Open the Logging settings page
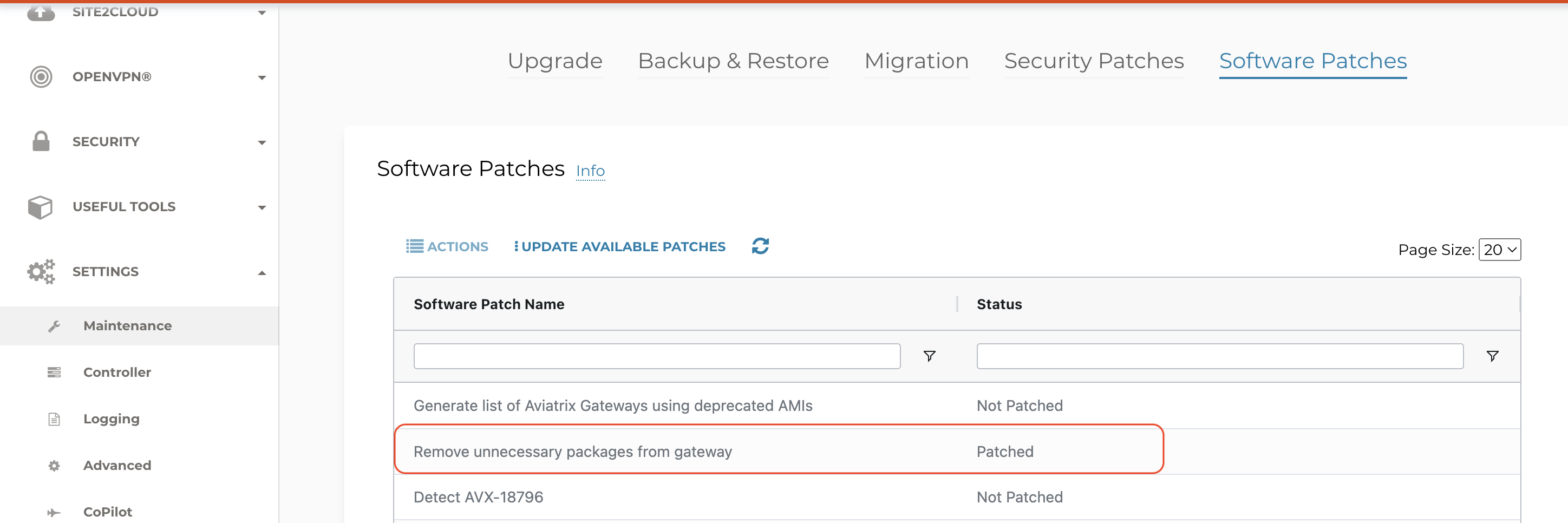The width and height of the screenshot is (1568, 523). pyautogui.click(x=112, y=419)
